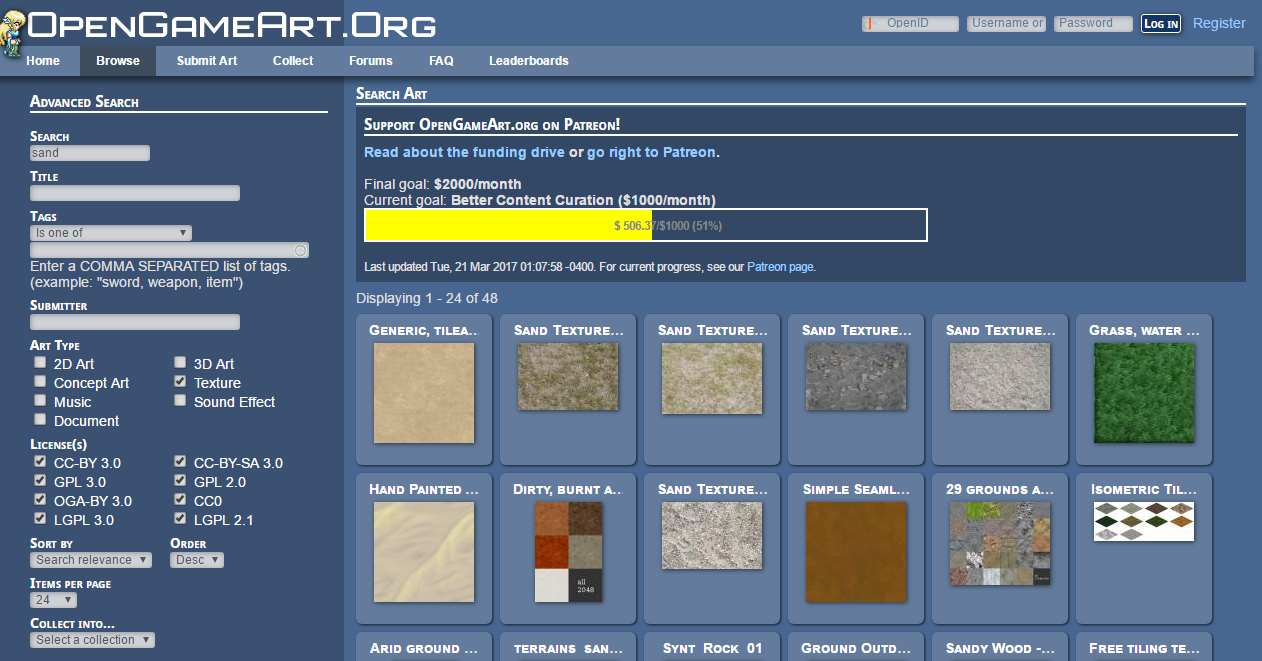Follow the Register link

pos(1219,23)
